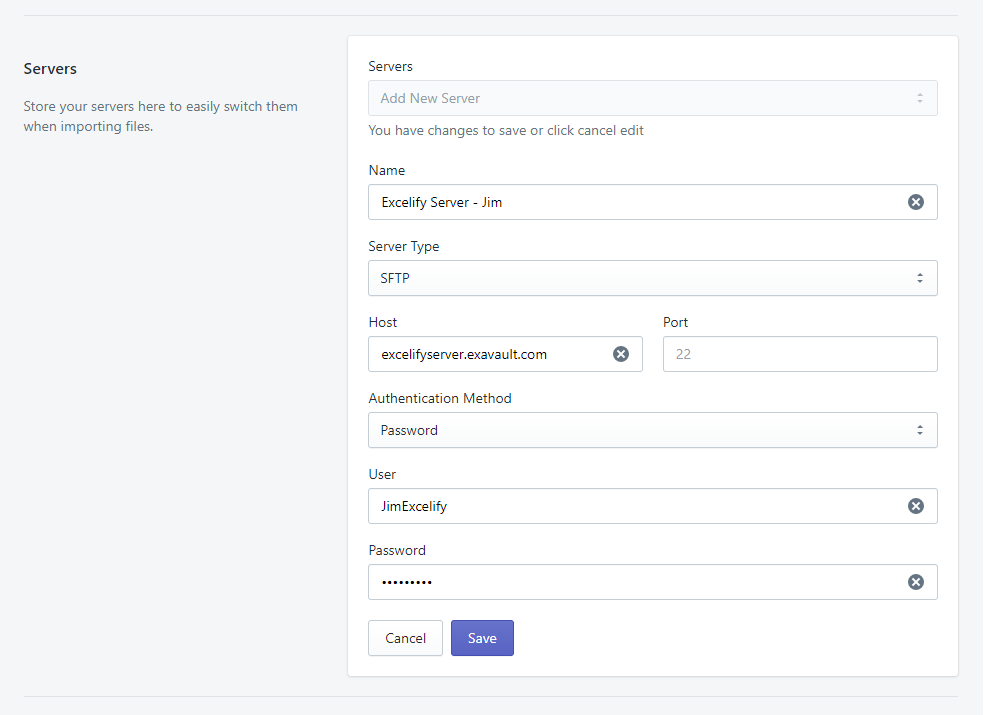The image size is (984, 715).
Task: Click the "Name" field label
Action: tap(386, 170)
